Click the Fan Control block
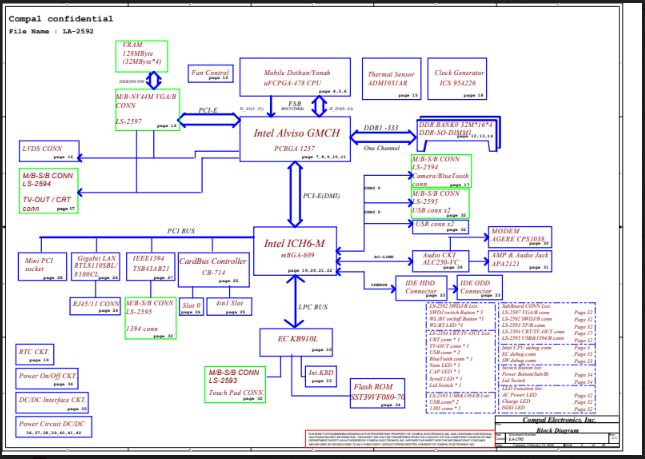This screenshot has width=645, height=459. click(x=211, y=74)
